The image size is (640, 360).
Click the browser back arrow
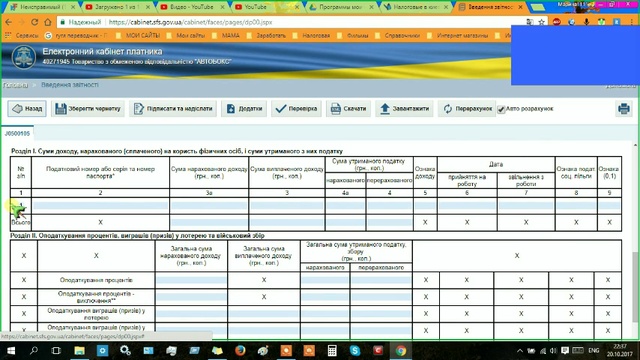[9, 22]
